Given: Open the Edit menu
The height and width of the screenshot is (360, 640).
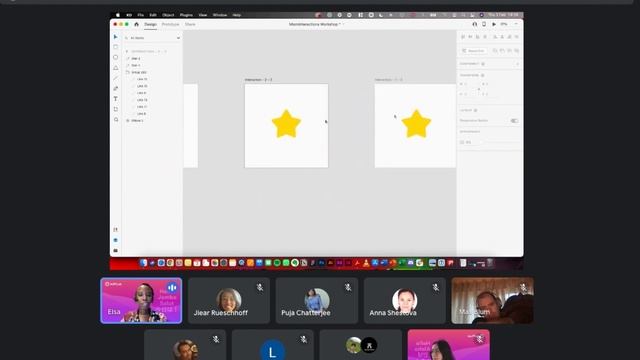Looking at the screenshot, I should (153, 15).
